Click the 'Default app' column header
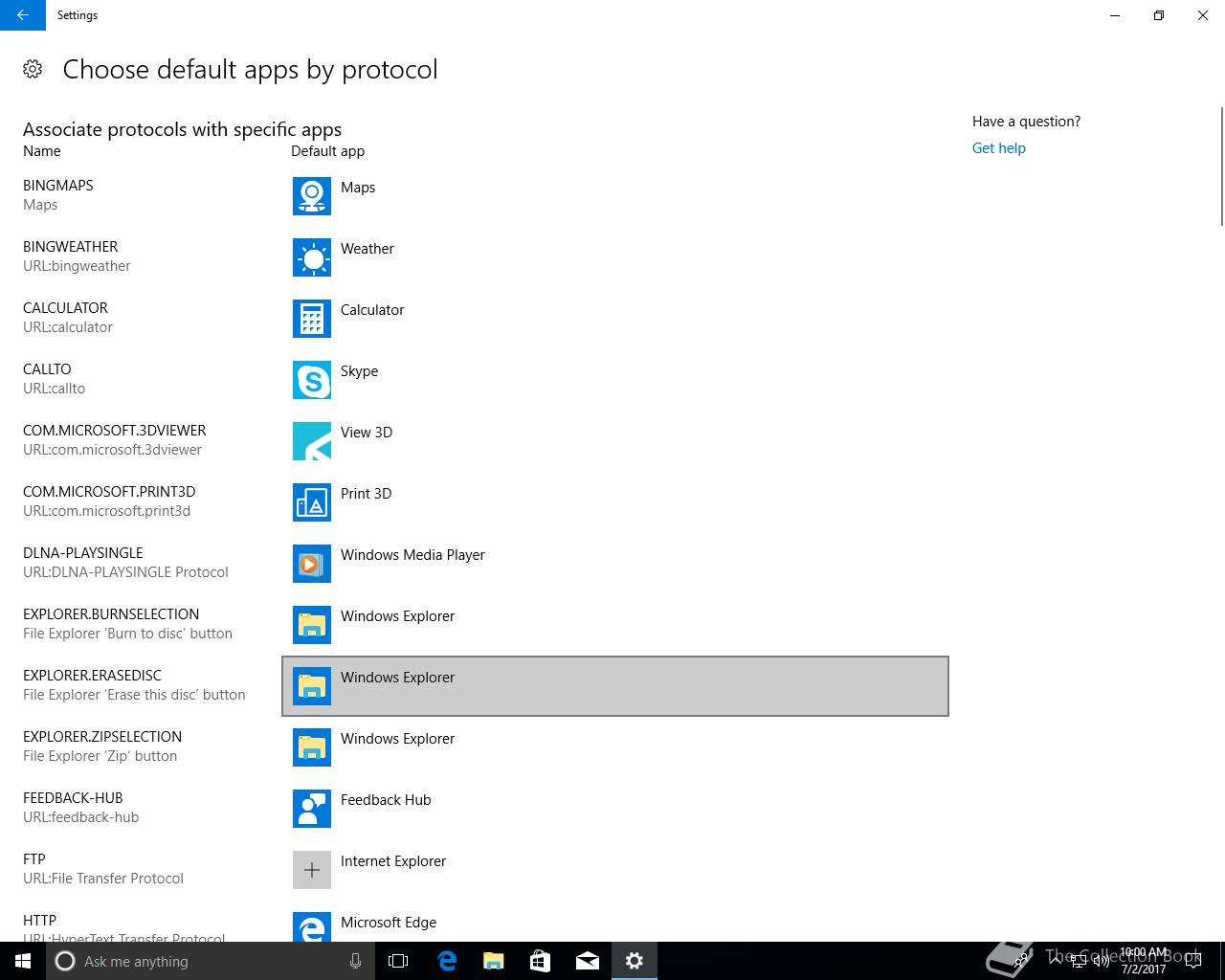Screen dimensions: 1225x980 coord(327,151)
